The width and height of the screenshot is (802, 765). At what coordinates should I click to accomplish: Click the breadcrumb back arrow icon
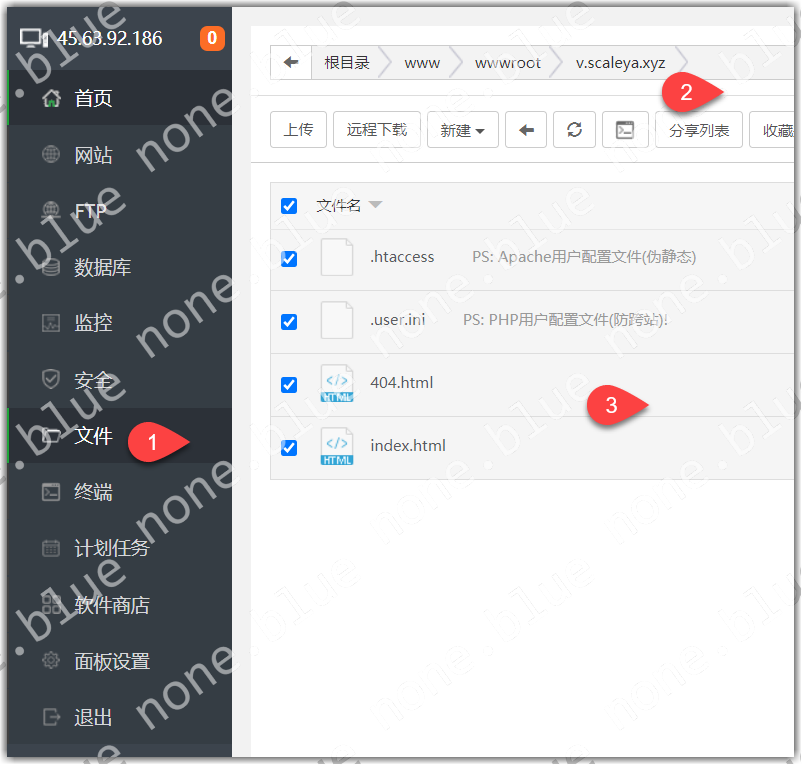291,63
